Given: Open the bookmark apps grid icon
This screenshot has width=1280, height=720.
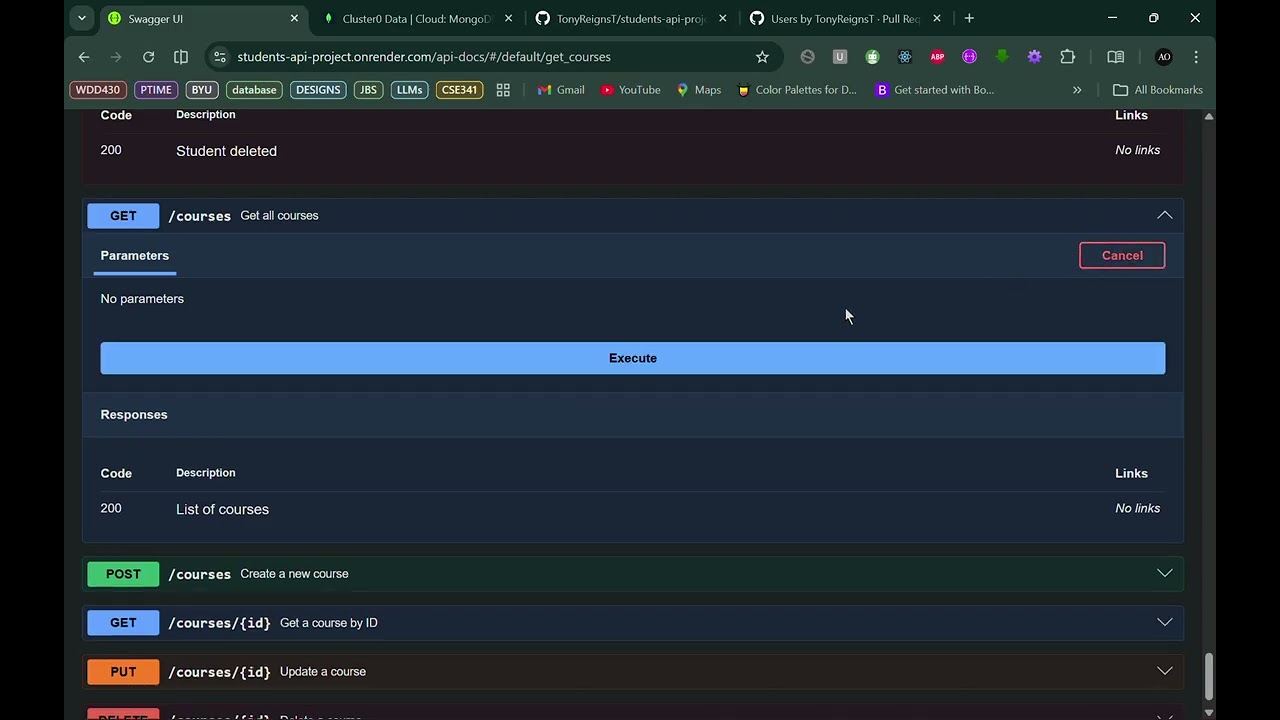Looking at the screenshot, I should 503,90.
